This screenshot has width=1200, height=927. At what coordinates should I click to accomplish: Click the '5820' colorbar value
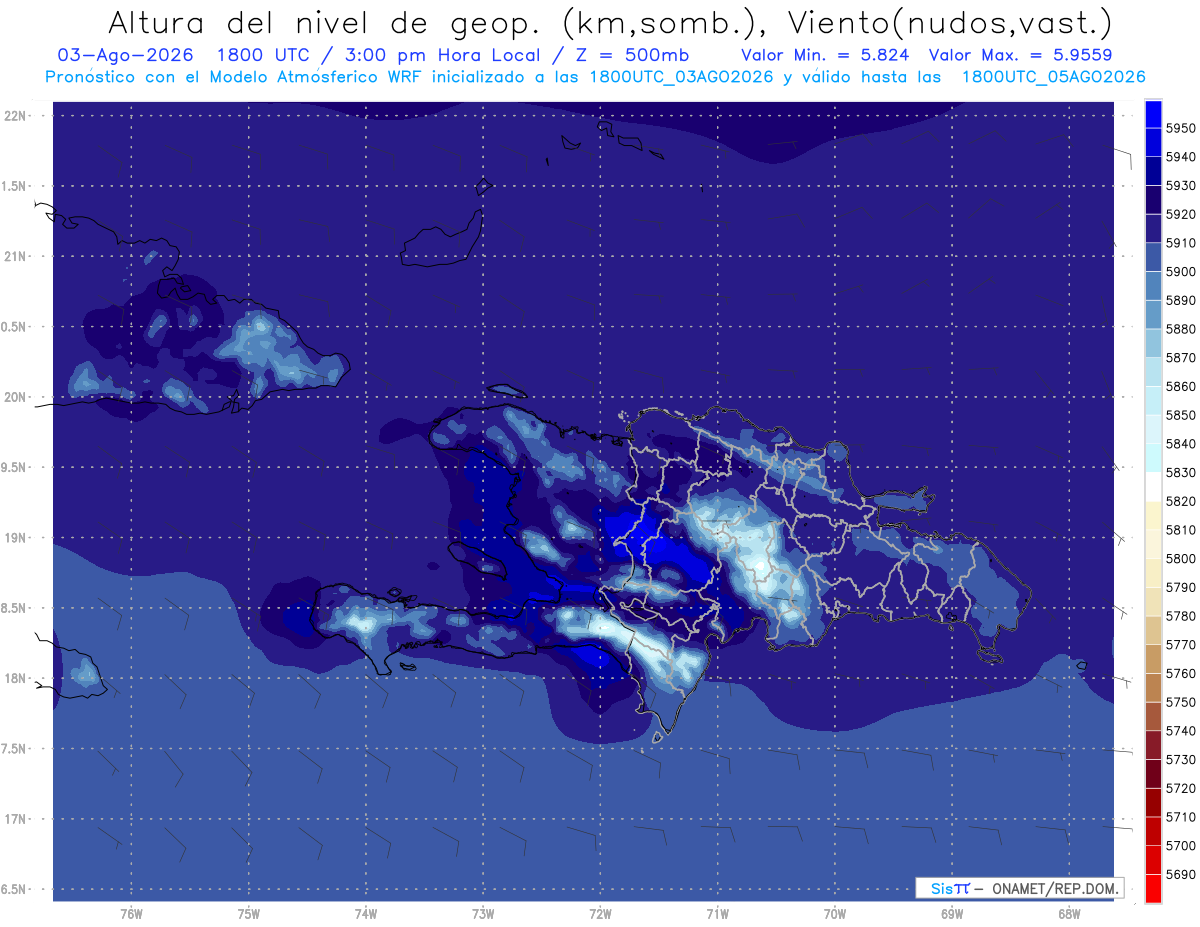[x=1181, y=501]
